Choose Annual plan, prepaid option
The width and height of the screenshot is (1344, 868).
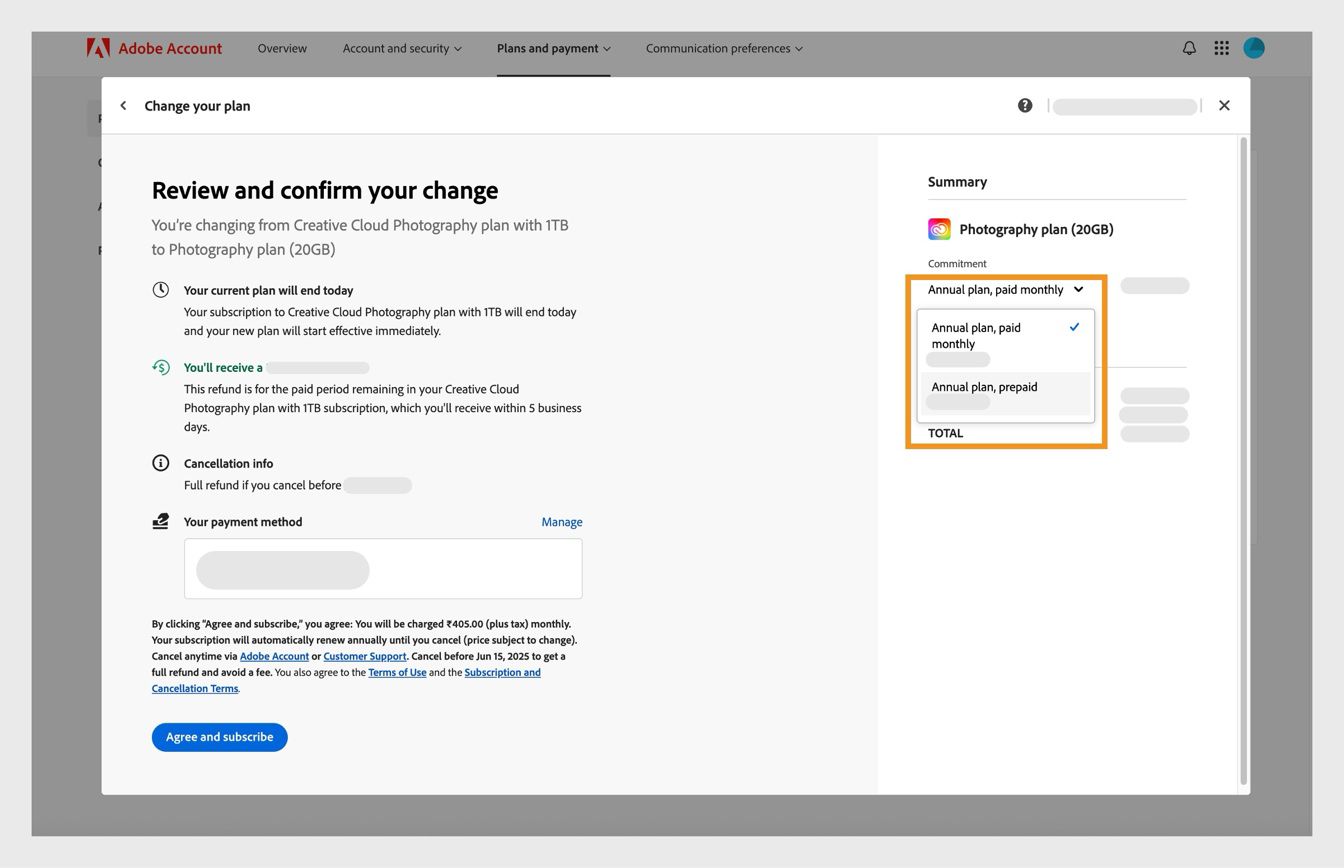1006,394
